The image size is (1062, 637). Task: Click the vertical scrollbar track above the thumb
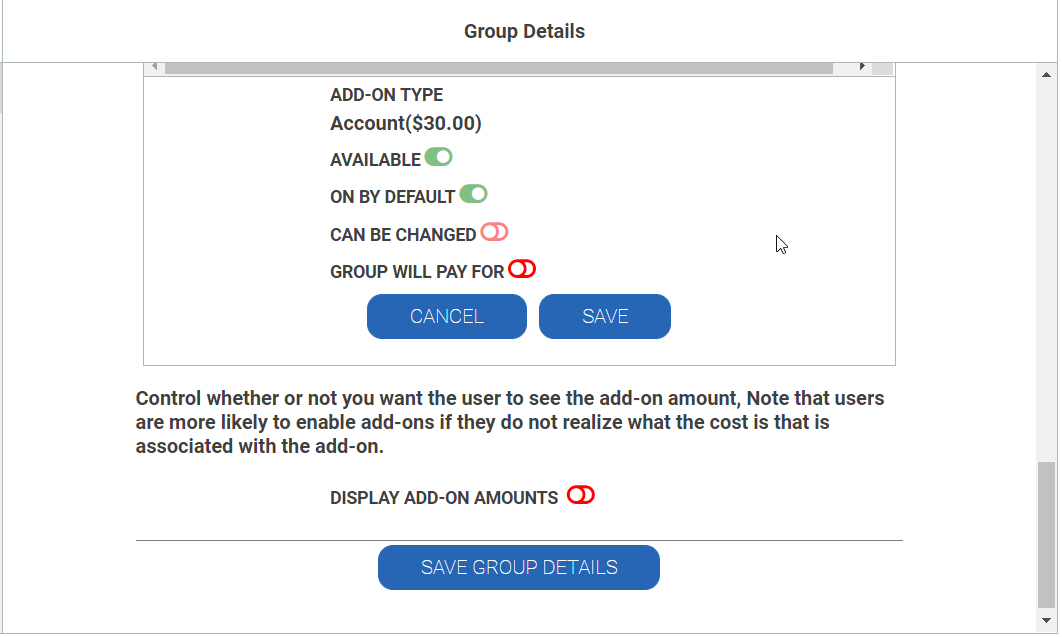[1046, 271]
